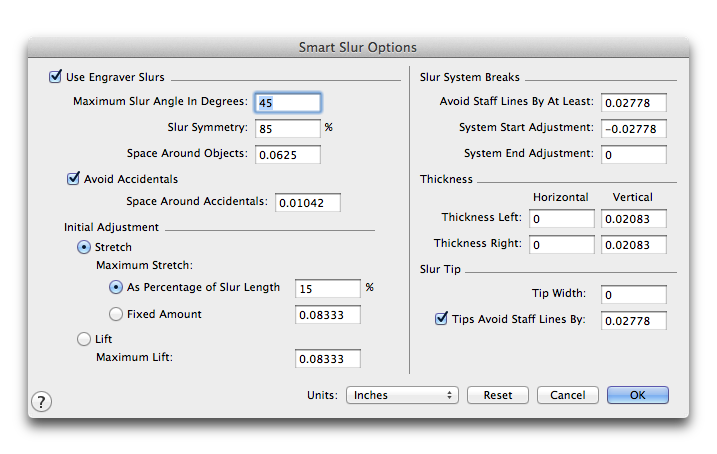Click the Avoid Staff Lines By At Least field

pyautogui.click(x=634, y=102)
